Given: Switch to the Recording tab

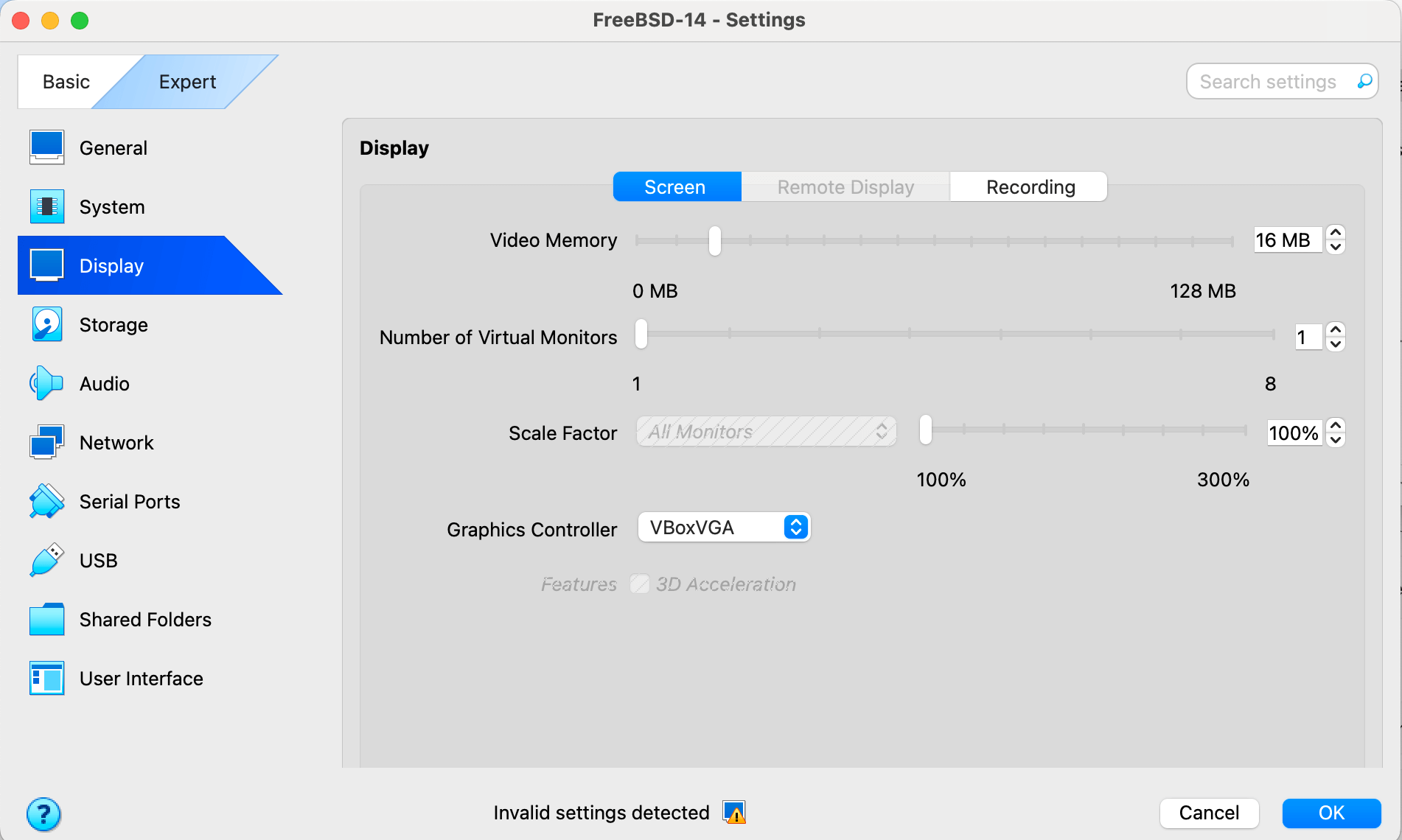Looking at the screenshot, I should pyautogui.click(x=1028, y=186).
